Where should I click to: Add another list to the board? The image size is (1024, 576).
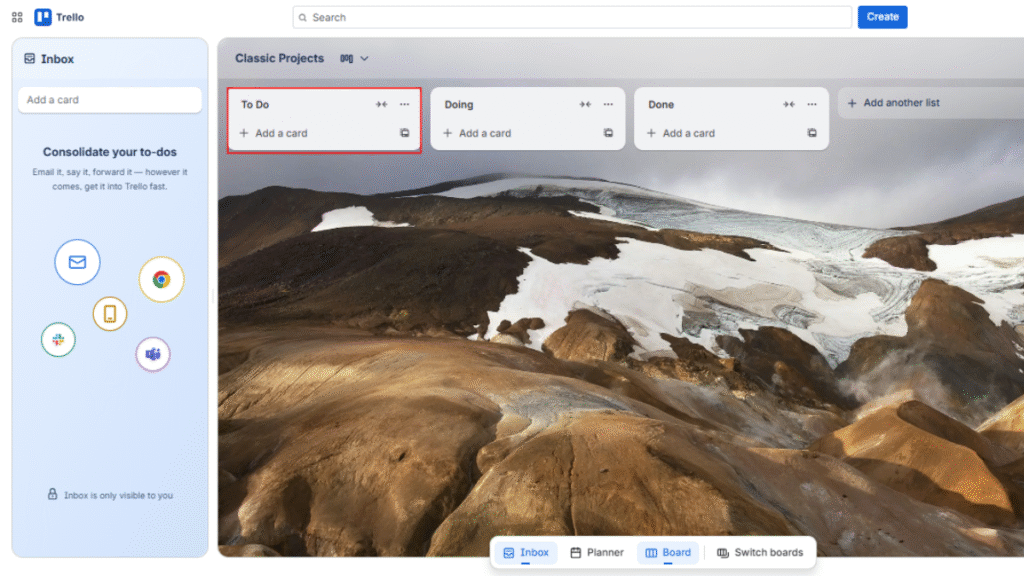(893, 103)
